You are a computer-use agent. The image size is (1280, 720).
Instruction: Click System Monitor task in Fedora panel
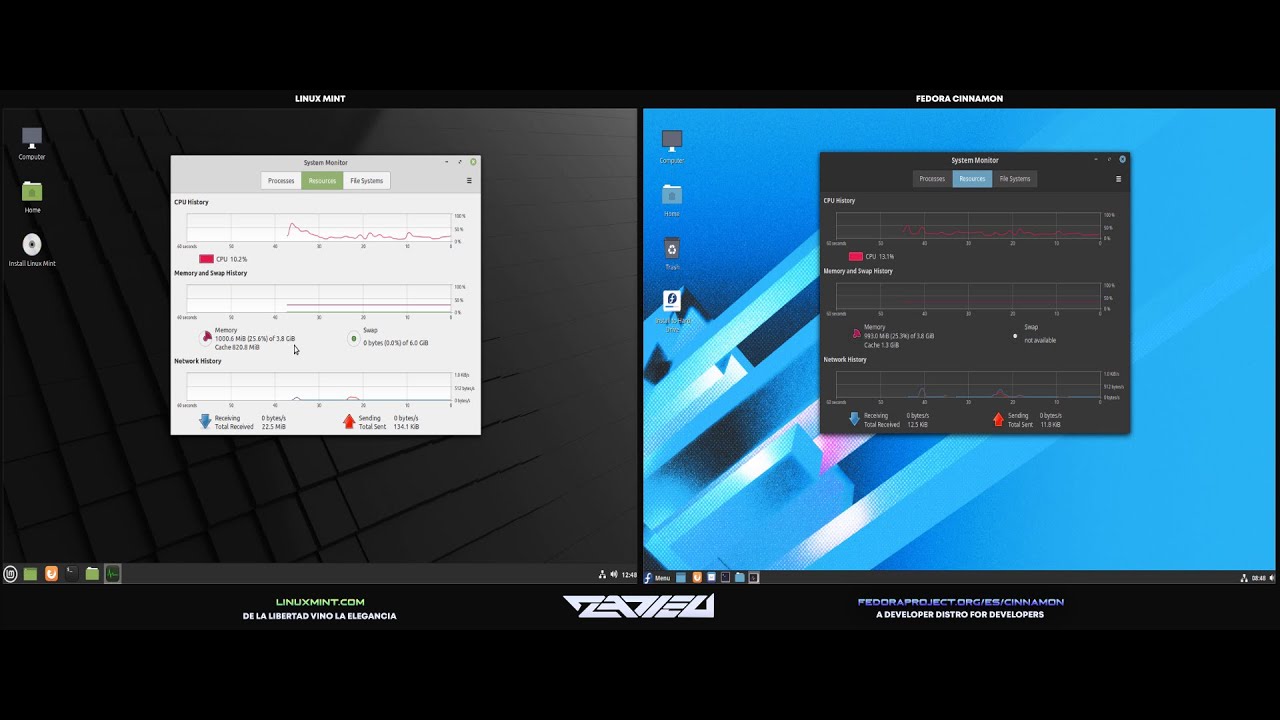click(753, 577)
